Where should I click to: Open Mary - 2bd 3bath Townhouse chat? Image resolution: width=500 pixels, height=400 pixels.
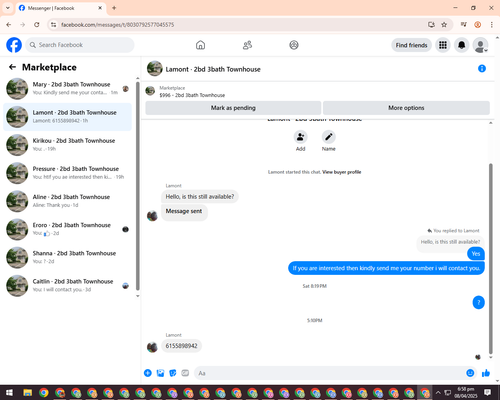[67, 89]
